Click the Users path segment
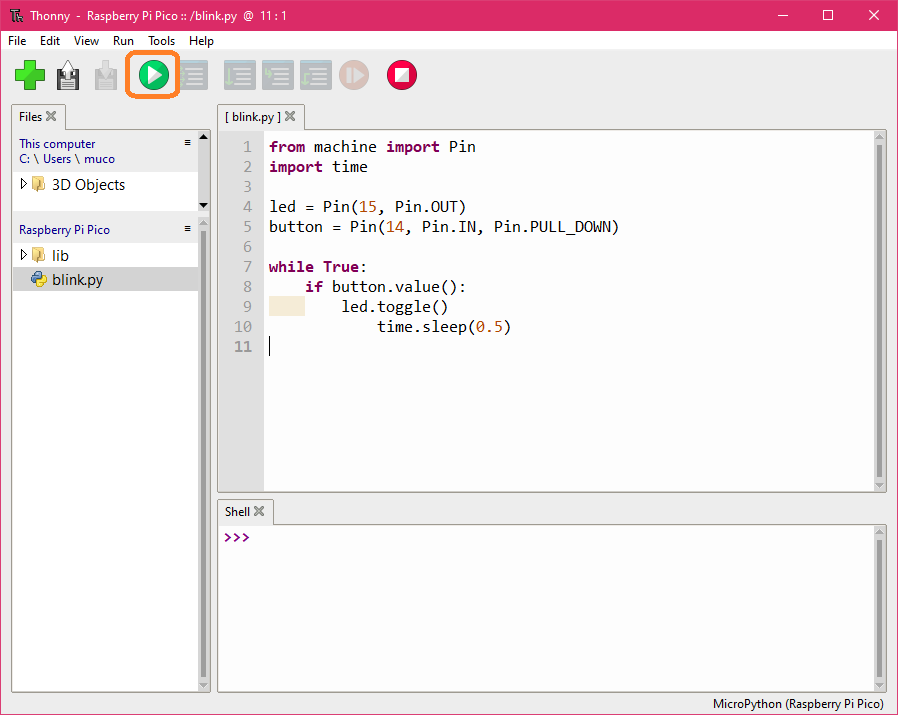 click(x=57, y=159)
